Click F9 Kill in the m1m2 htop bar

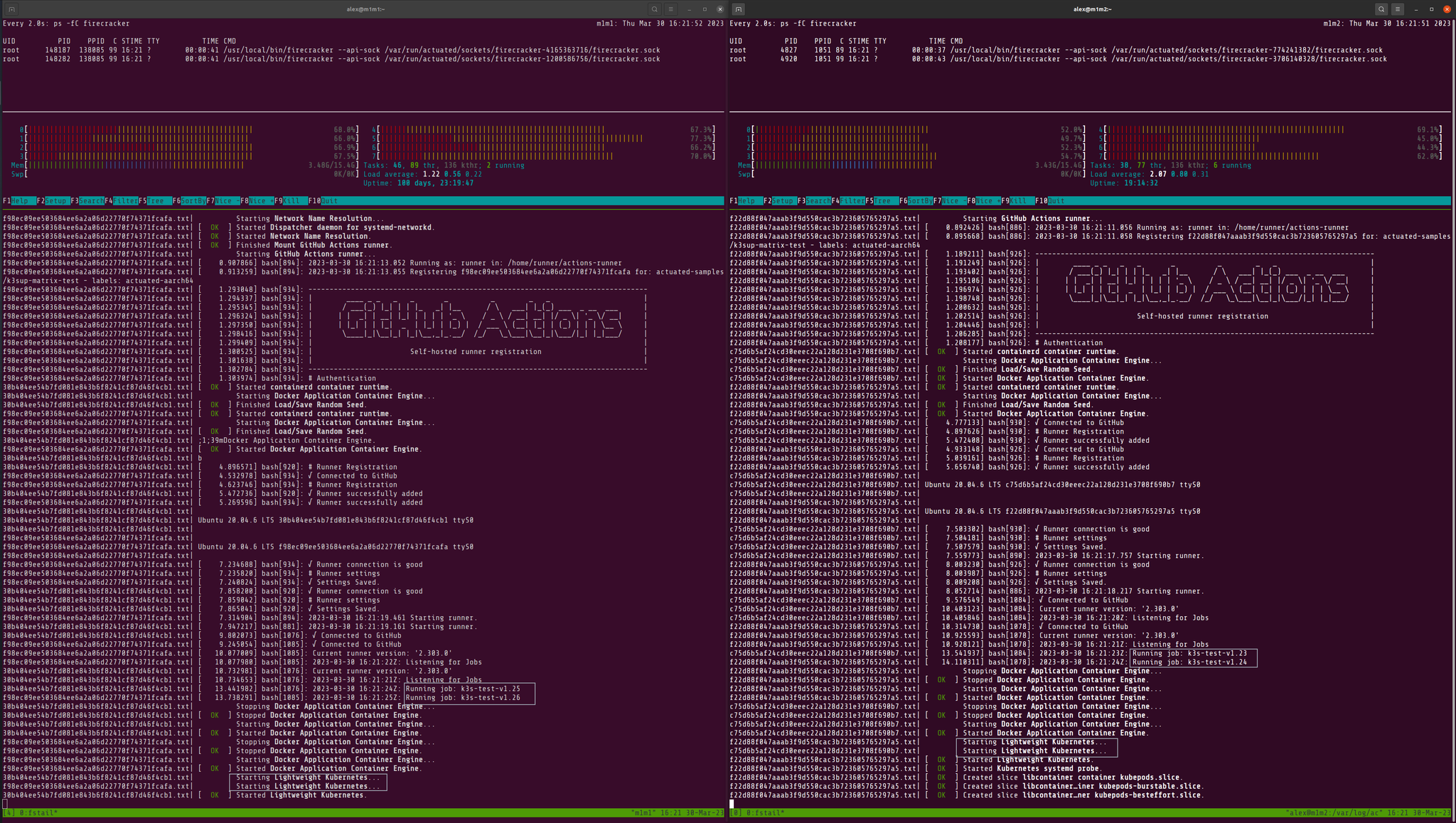click(x=1017, y=201)
